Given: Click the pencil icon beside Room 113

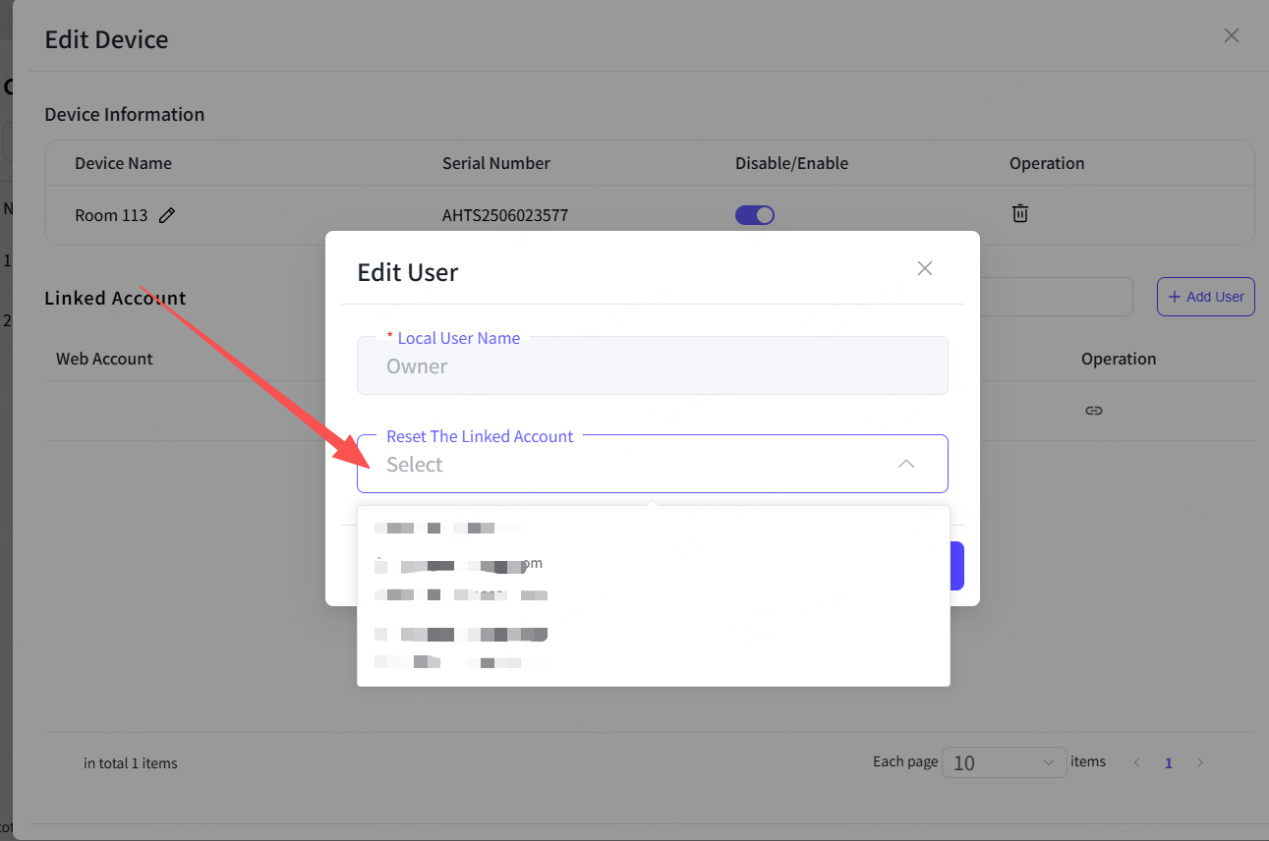Looking at the screenshot, I should click(x=167, y=215).
